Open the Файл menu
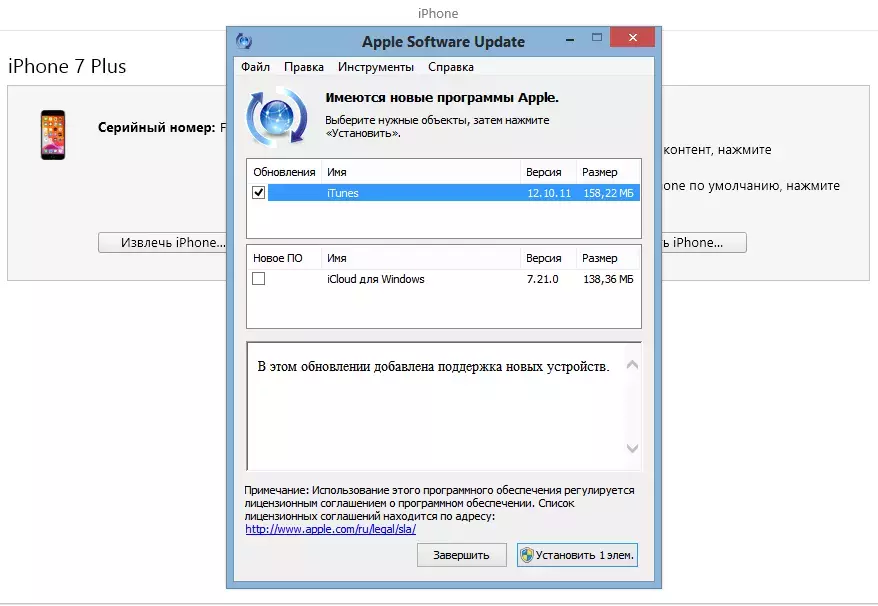 (255, 67)
